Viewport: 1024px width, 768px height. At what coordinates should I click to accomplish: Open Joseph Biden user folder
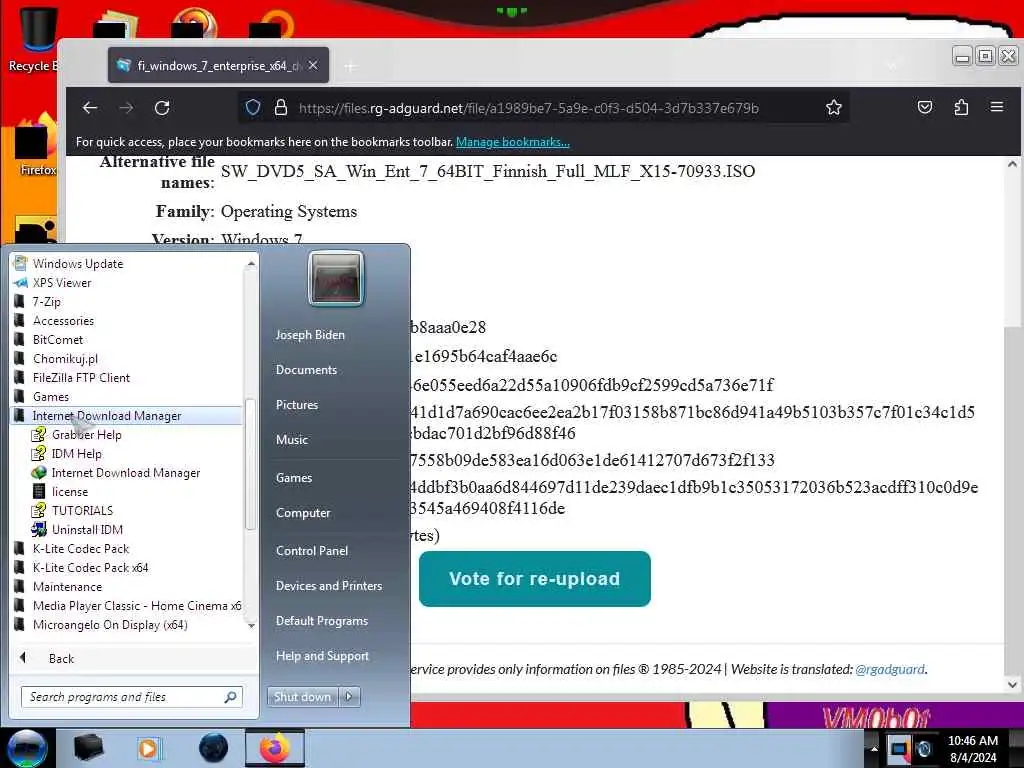click(x=310, y=334)
